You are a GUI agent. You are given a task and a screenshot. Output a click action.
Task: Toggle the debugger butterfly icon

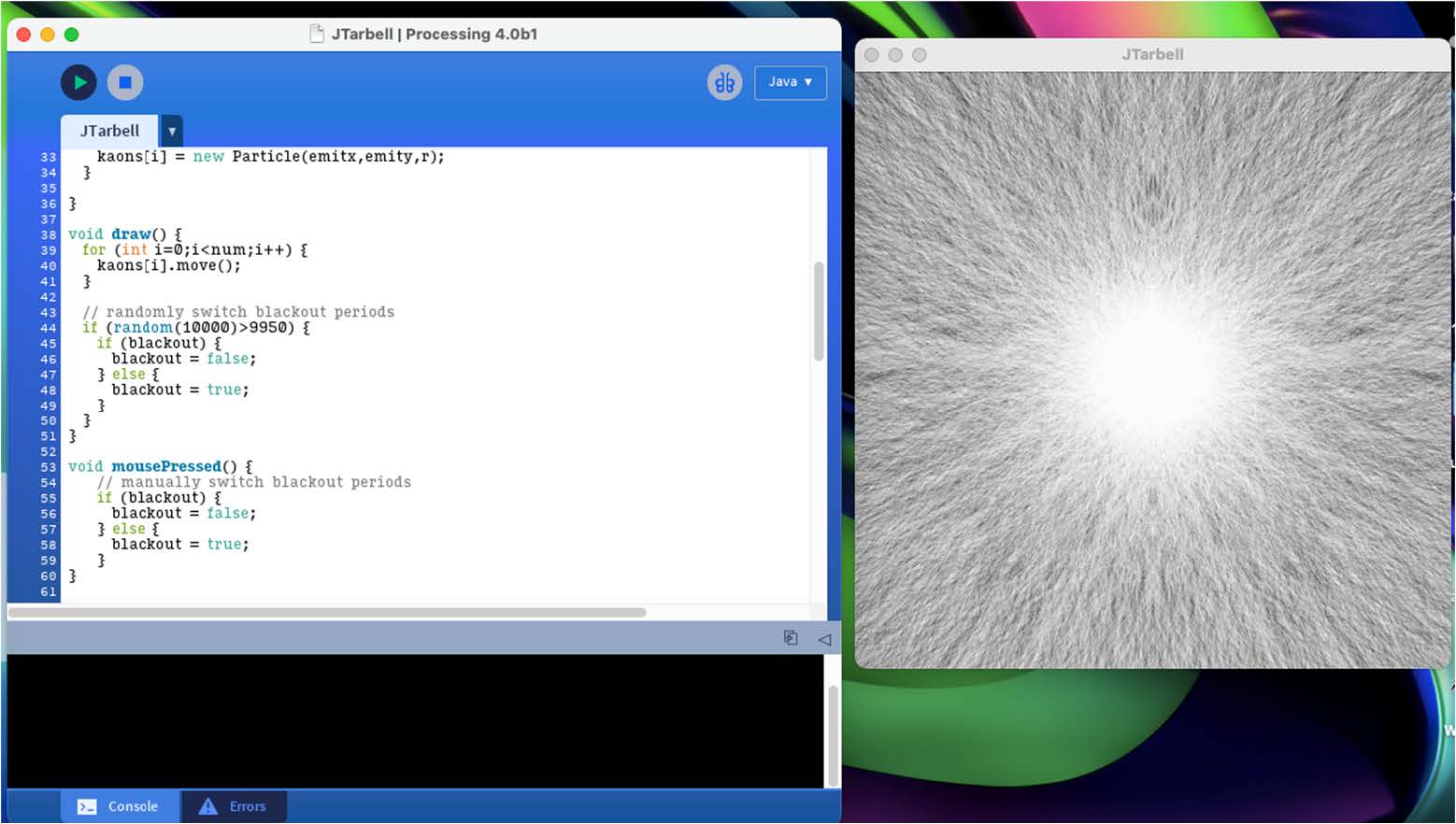pyautogui.click(x=724, y=82)
